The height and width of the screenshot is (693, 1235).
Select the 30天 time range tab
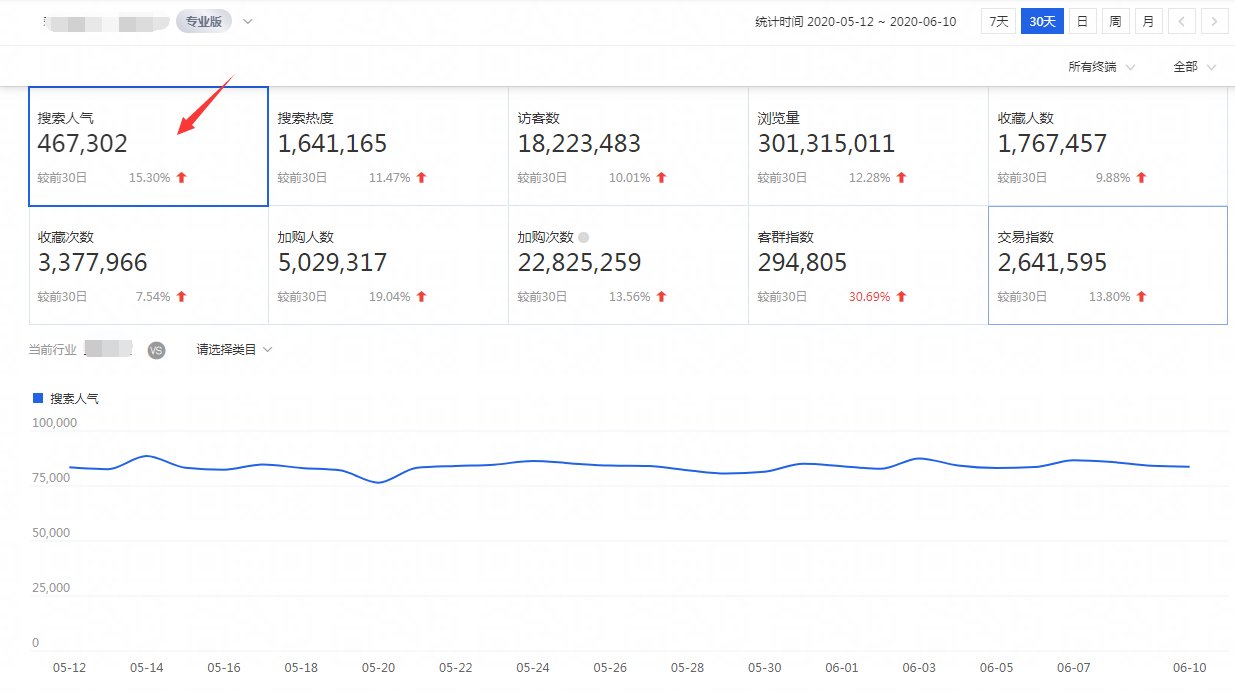coord(1042,21)
